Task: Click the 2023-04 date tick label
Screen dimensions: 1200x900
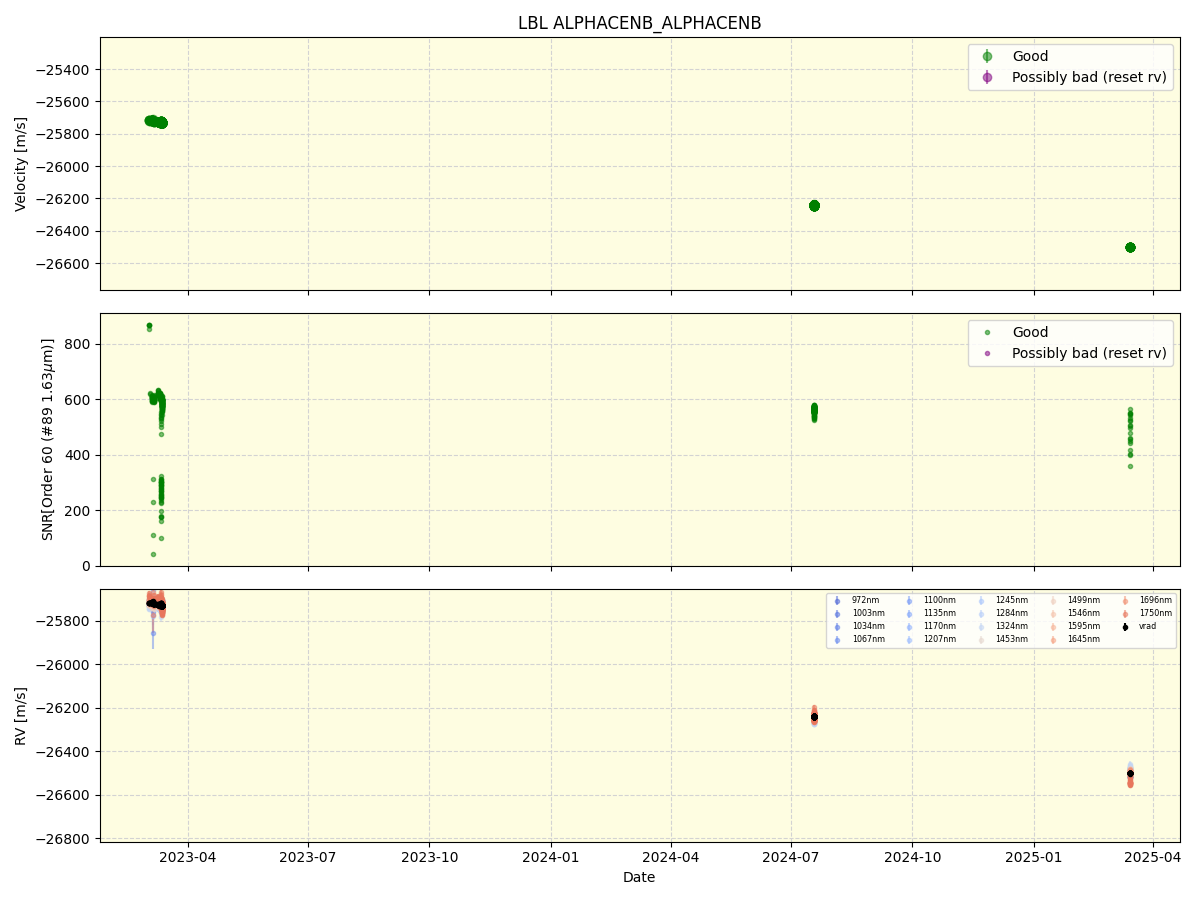Action: point(188,858)
